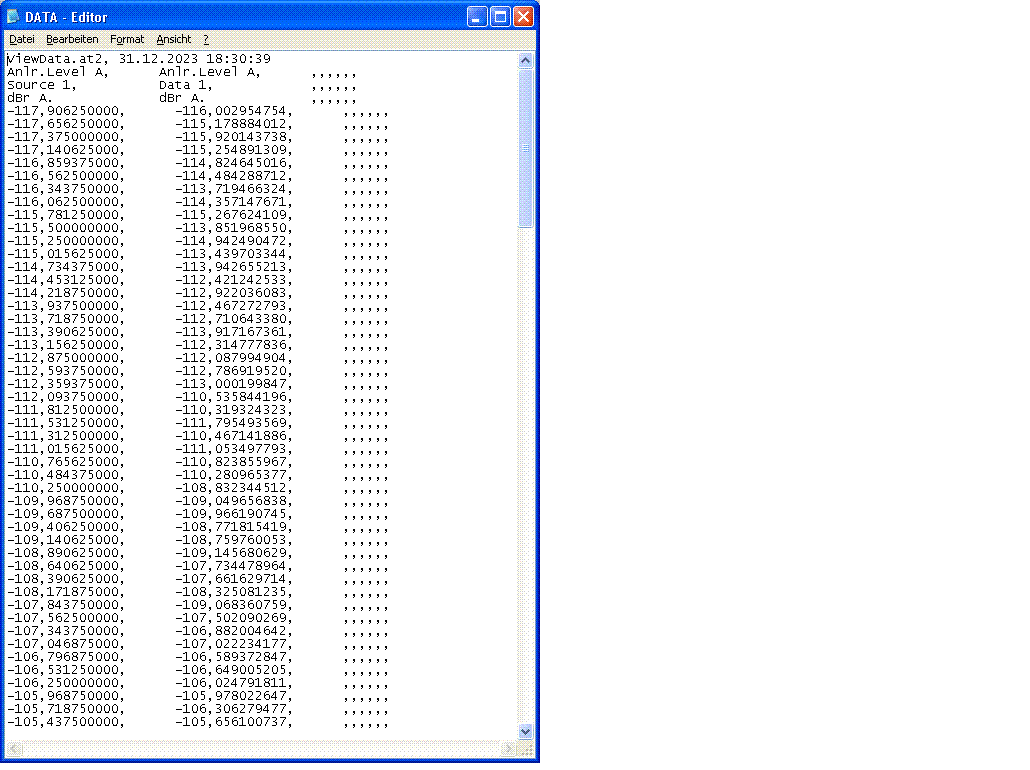Minimize the DATA Editor window

pos(478,16)
